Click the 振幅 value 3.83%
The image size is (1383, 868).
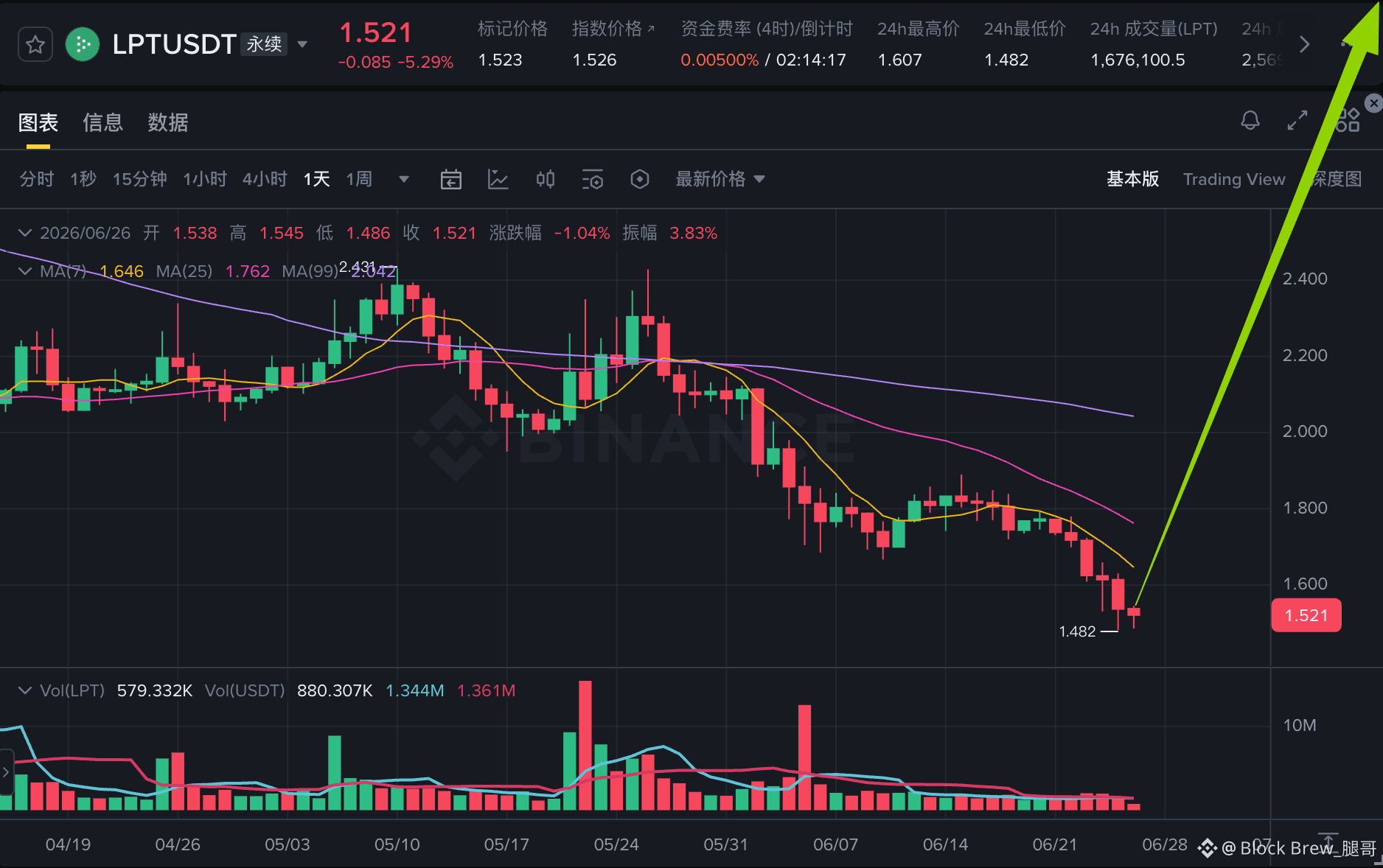pos(694,233)
